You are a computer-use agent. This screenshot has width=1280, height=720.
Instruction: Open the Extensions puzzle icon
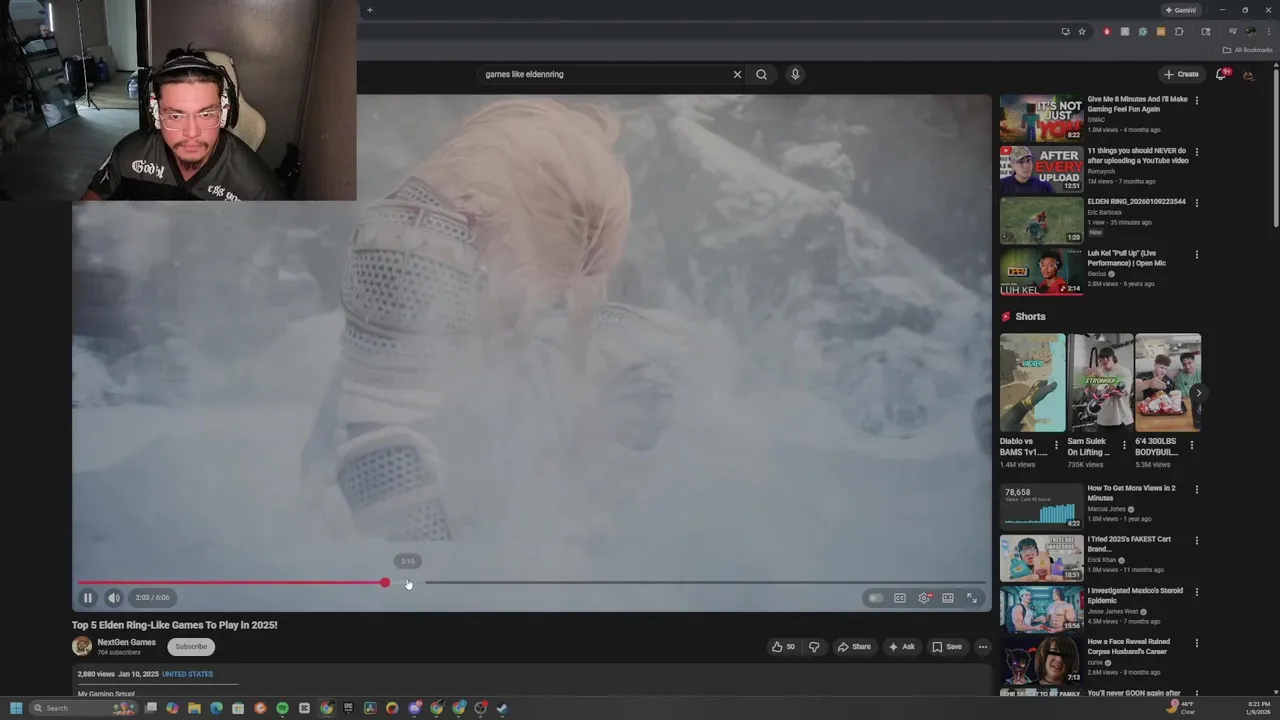pos(1179,31)
